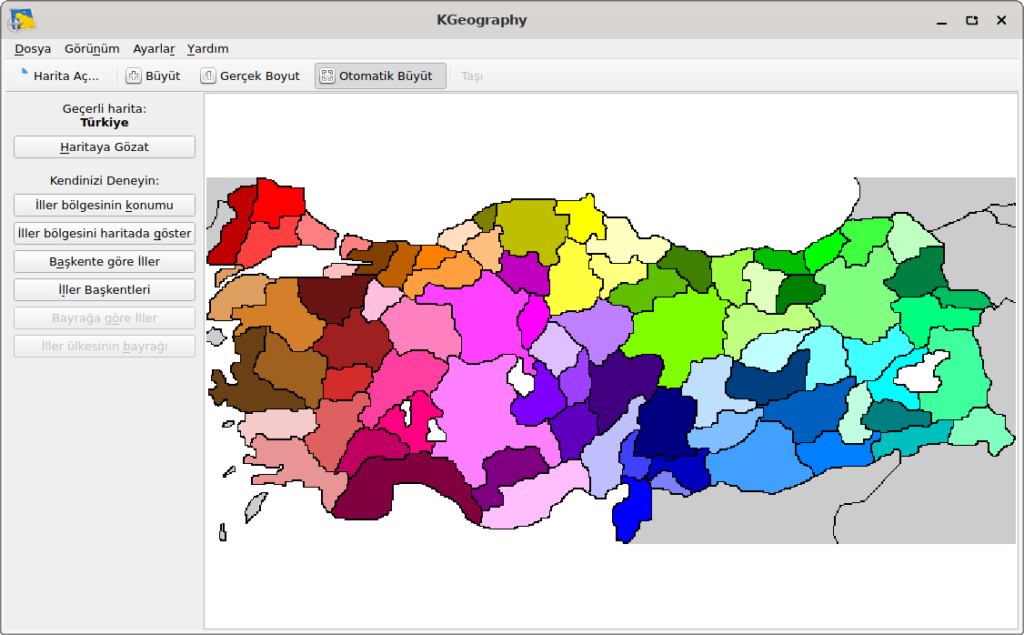
Task: Click the disabled İller ülkesinin bayrağı button
Action: [x=104, y=346]
